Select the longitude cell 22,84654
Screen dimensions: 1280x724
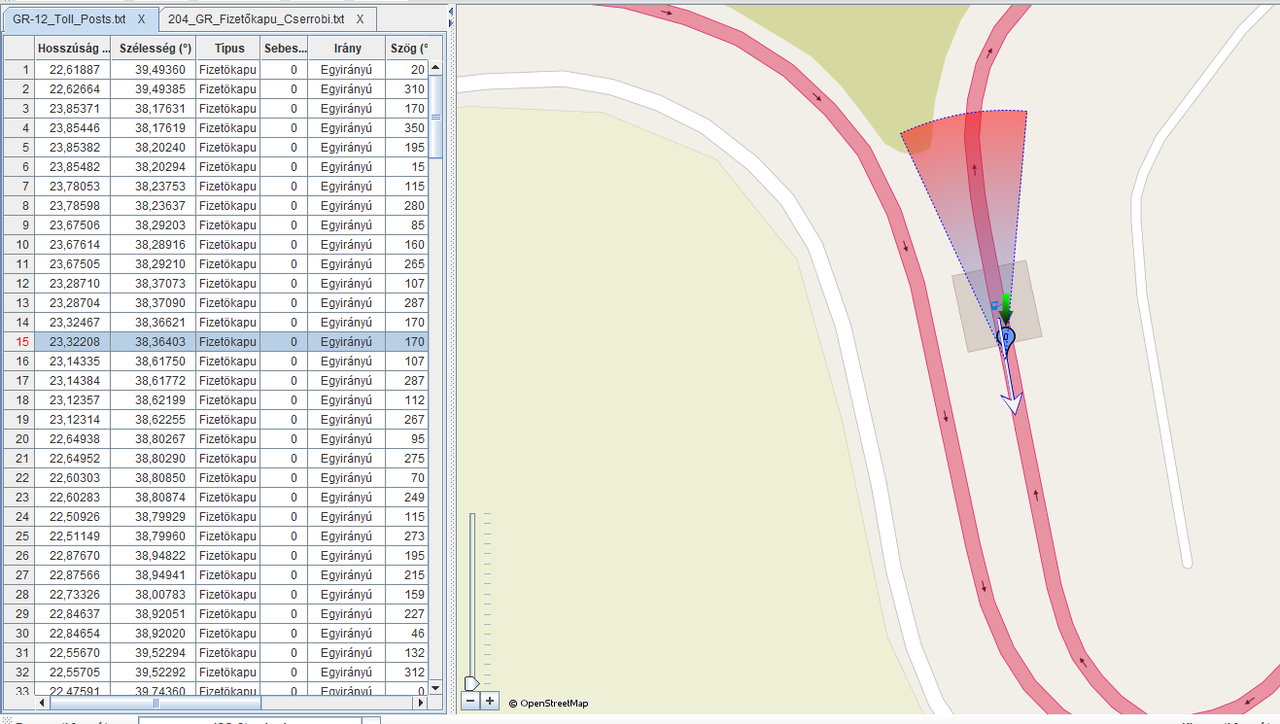coord(72,634)
